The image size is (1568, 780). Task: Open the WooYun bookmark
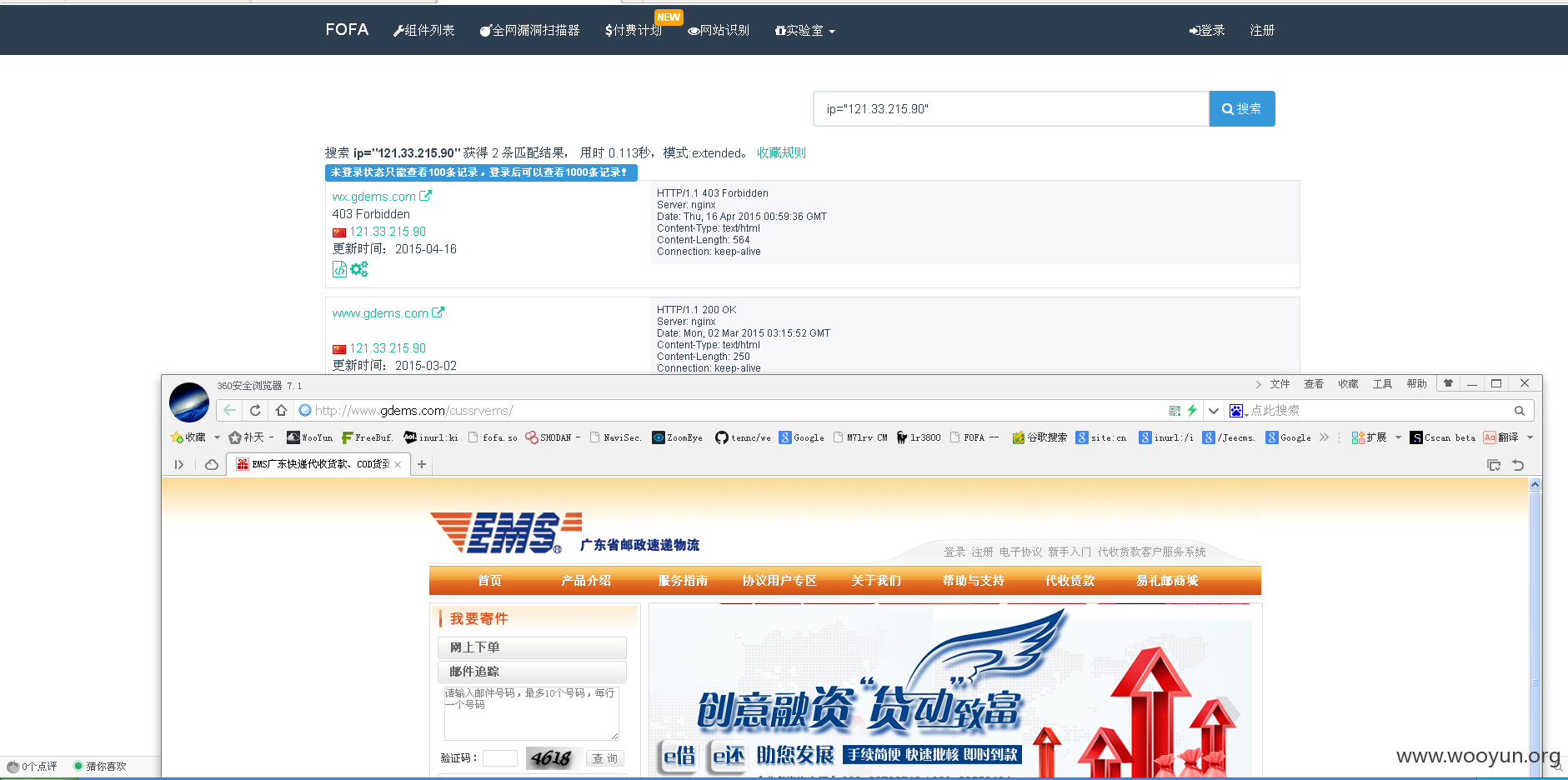point(309,437)
